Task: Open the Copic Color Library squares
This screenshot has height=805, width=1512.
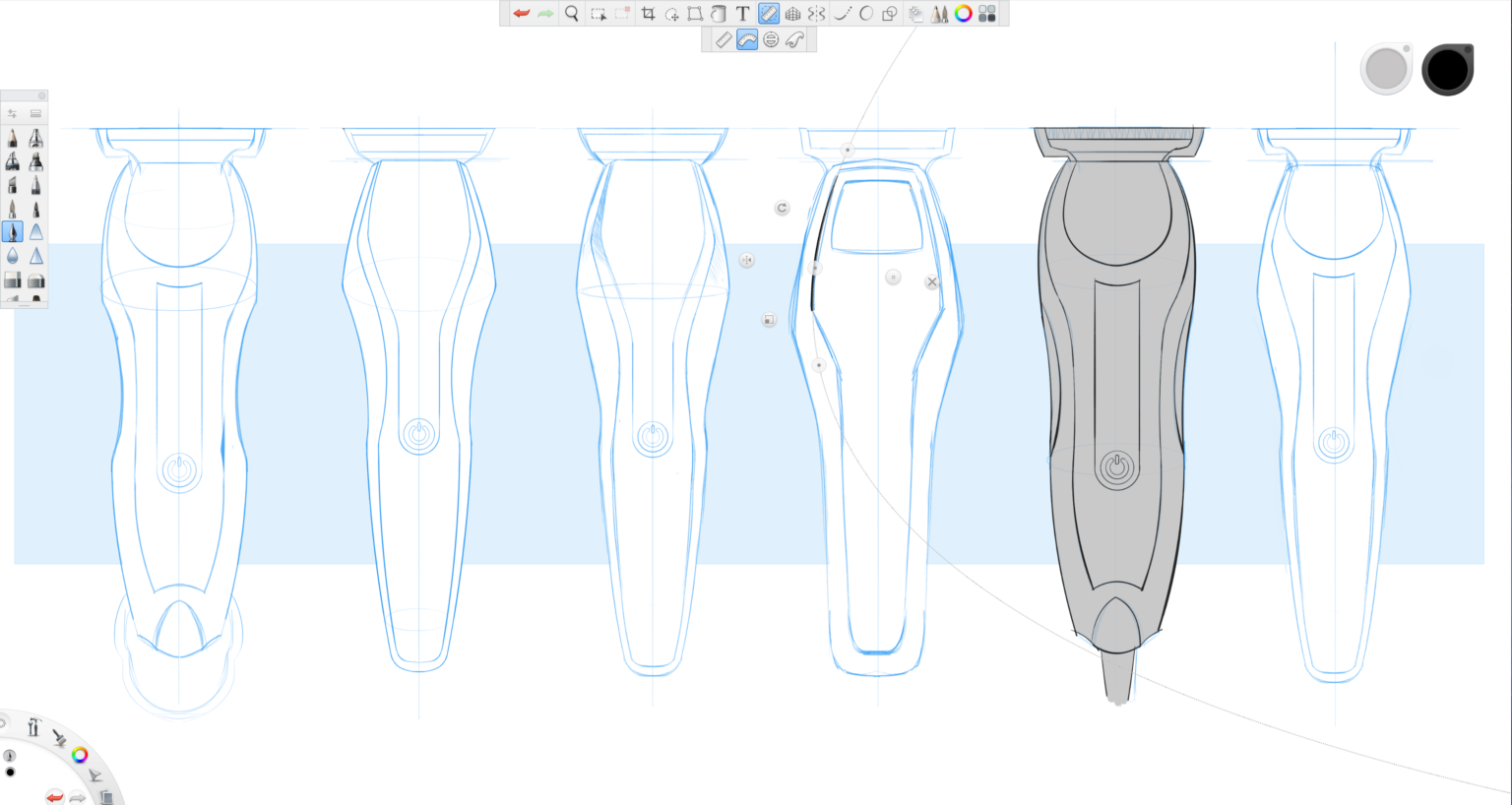Action: tap(987, 14)
